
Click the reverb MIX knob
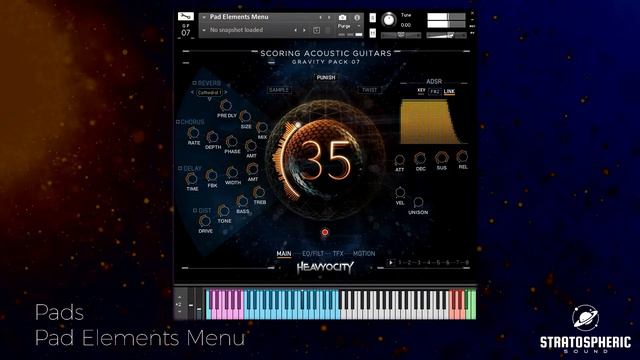pyautogui.click(x=262, y=127)
